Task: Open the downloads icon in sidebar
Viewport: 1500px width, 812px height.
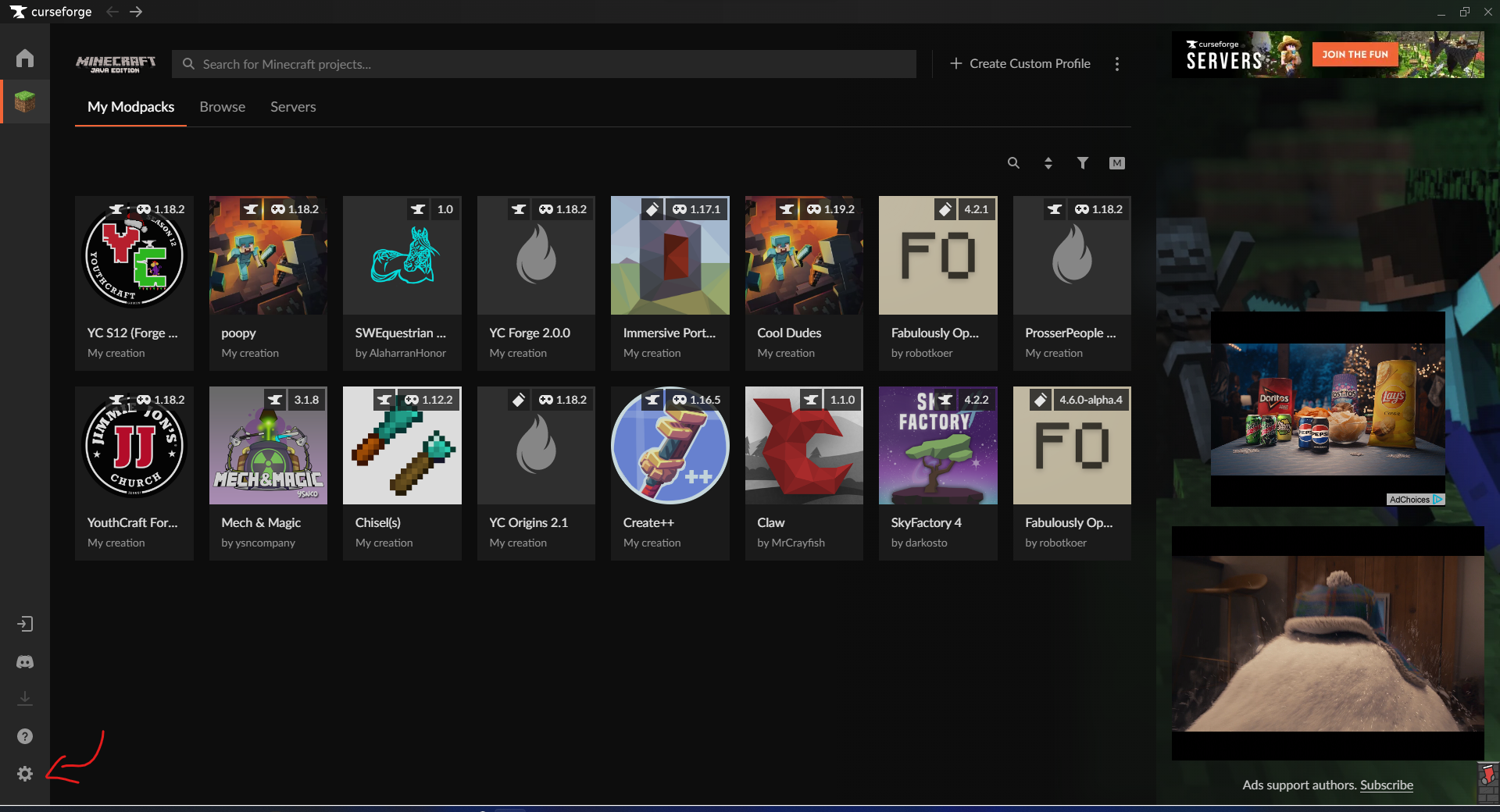Action: point(25,698)
